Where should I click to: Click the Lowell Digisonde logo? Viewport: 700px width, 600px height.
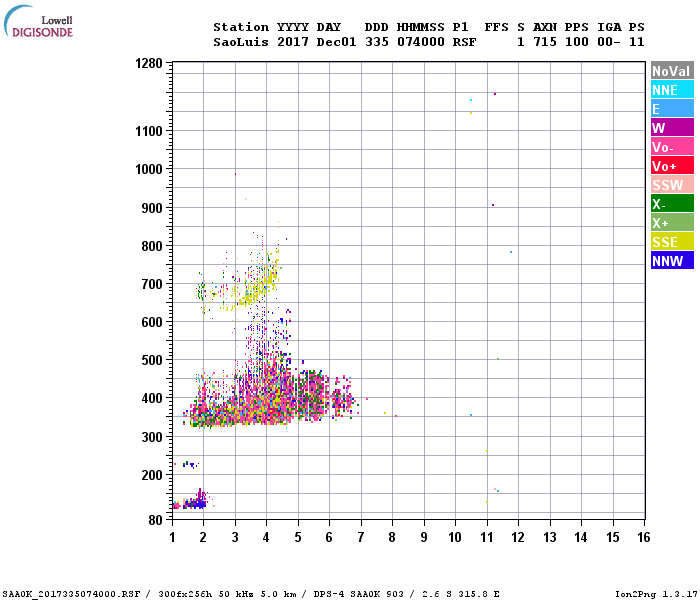[x=38, y=21]
